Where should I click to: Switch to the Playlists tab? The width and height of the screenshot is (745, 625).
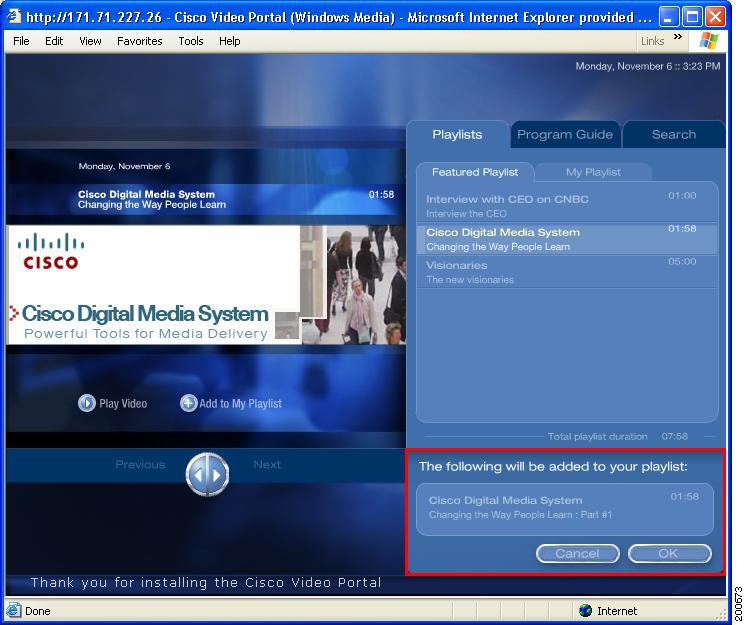click(x=457, y=135)
